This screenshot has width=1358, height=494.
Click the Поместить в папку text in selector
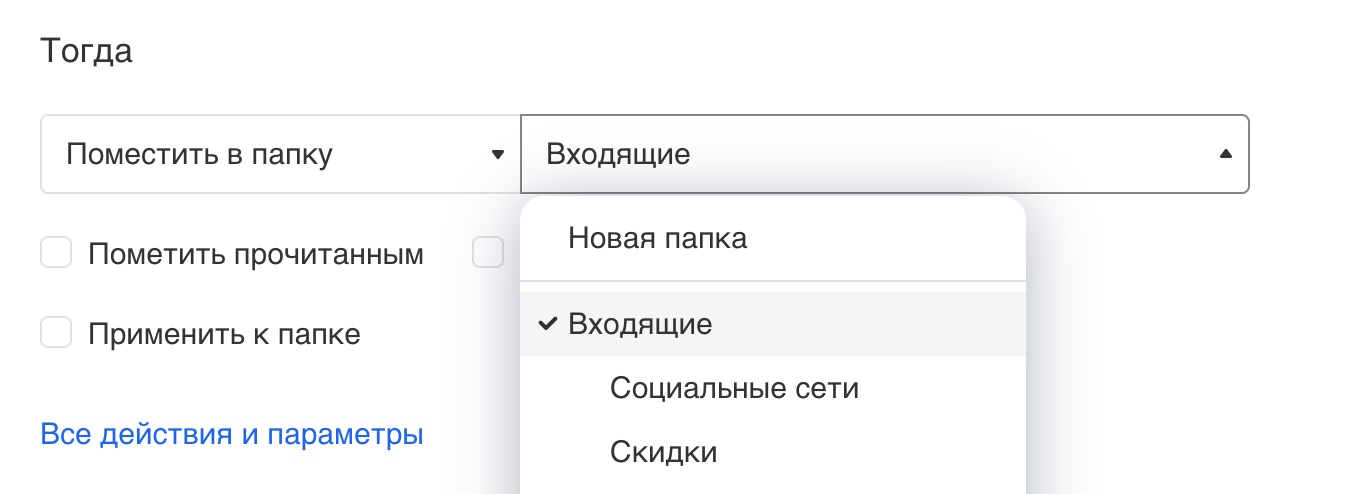point(199,155)
